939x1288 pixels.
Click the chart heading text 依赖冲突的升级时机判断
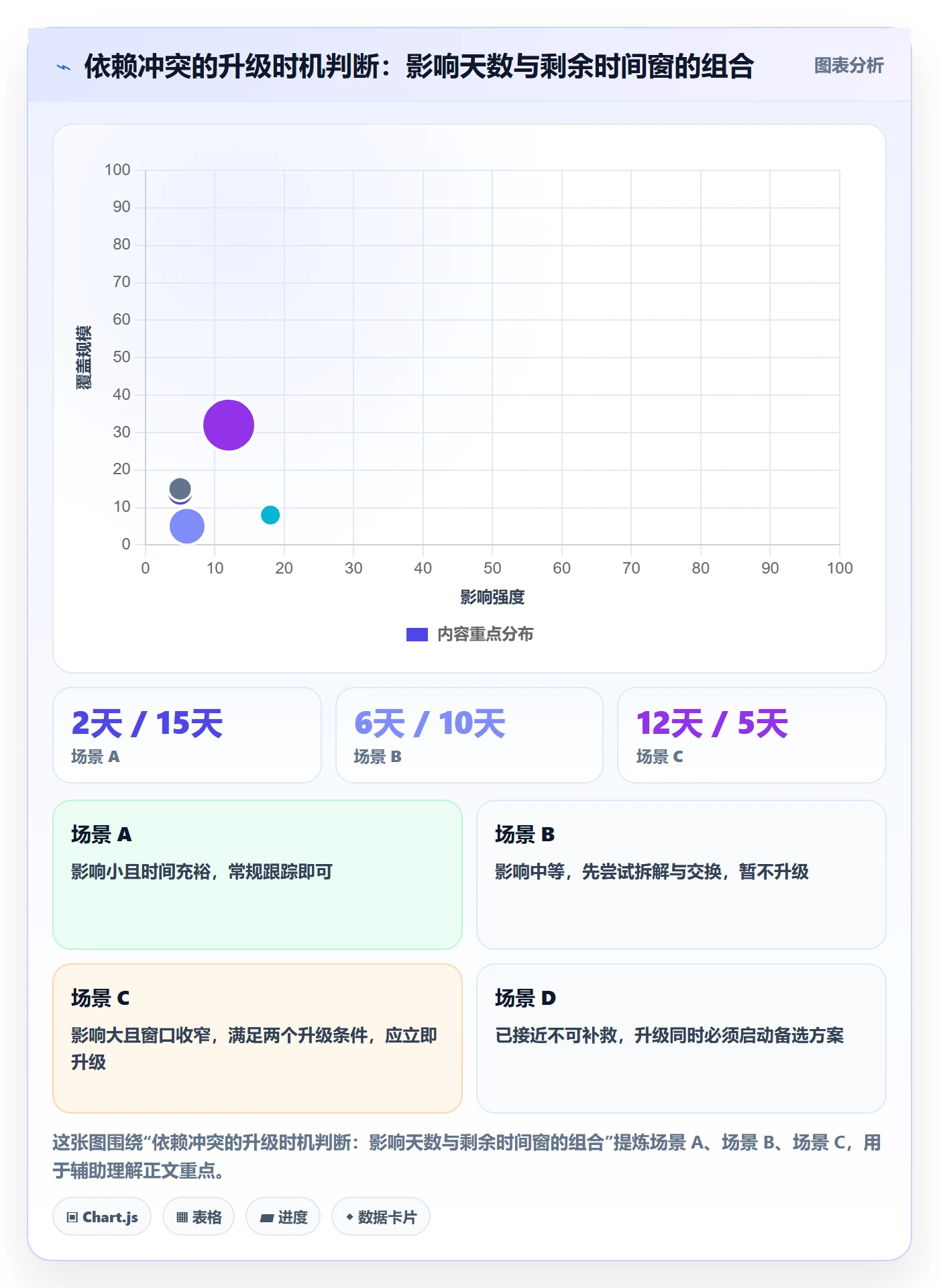[x=232, y=66]
